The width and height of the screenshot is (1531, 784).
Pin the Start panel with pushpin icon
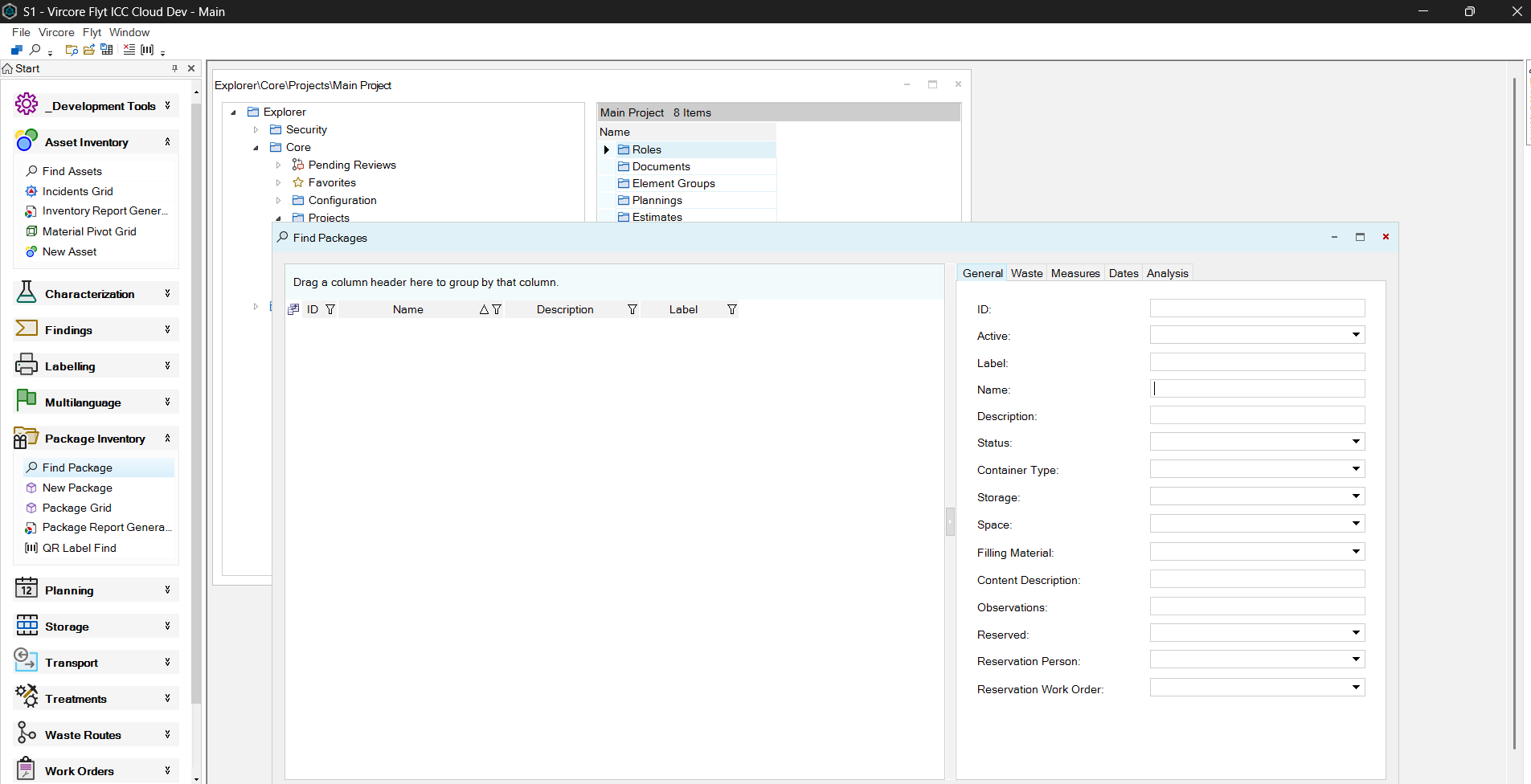(x=174, y=68)
